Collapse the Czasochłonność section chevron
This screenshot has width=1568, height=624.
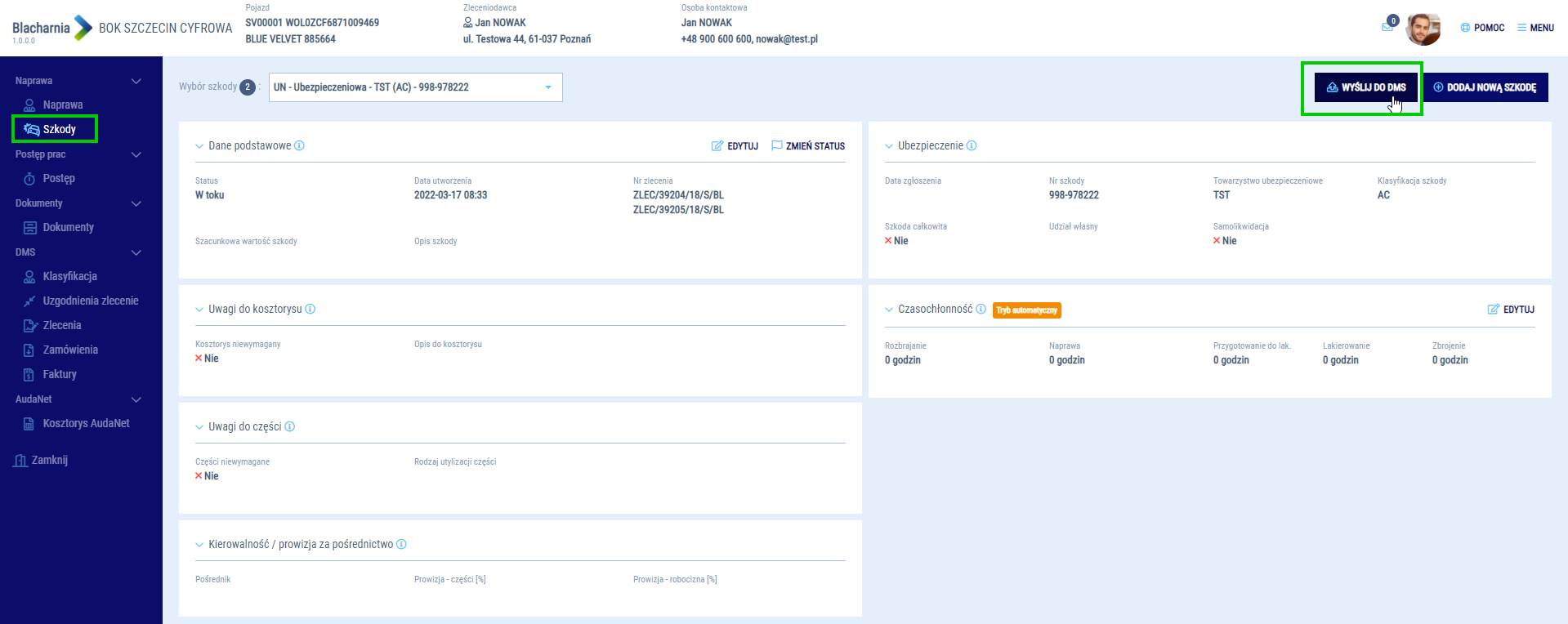889,310
